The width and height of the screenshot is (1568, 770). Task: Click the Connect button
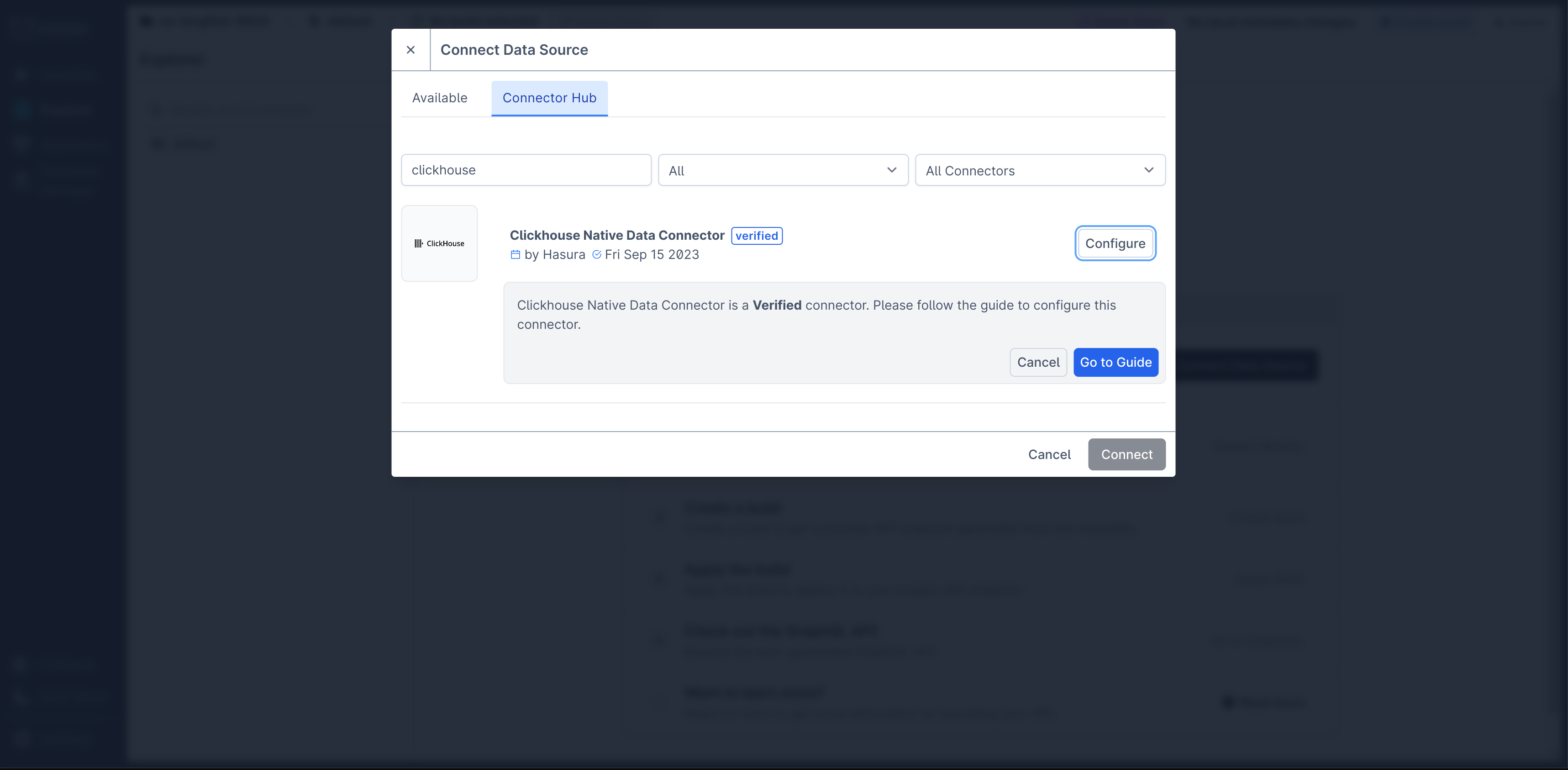click(1126, 455)
